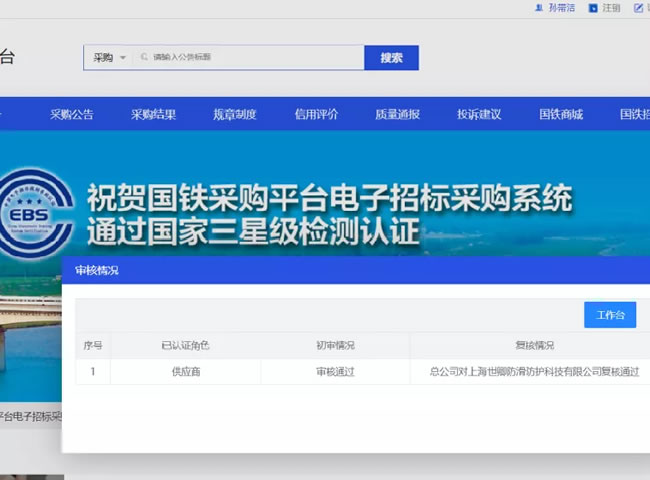Click the edit pencil icon in top bar

pyautogui.click(x=638, y=8)
